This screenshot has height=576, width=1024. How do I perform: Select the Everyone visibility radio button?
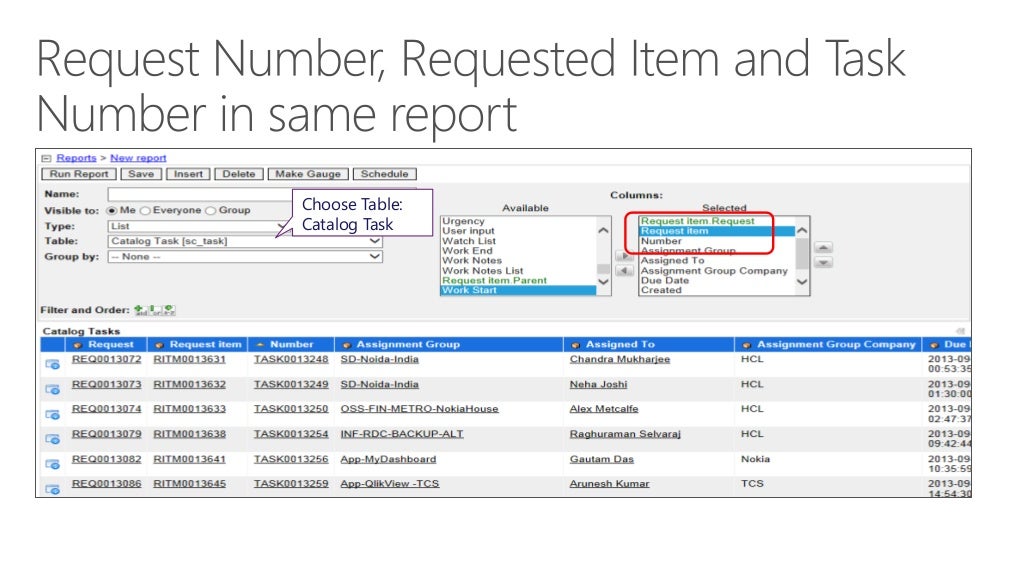pos(145,210)
